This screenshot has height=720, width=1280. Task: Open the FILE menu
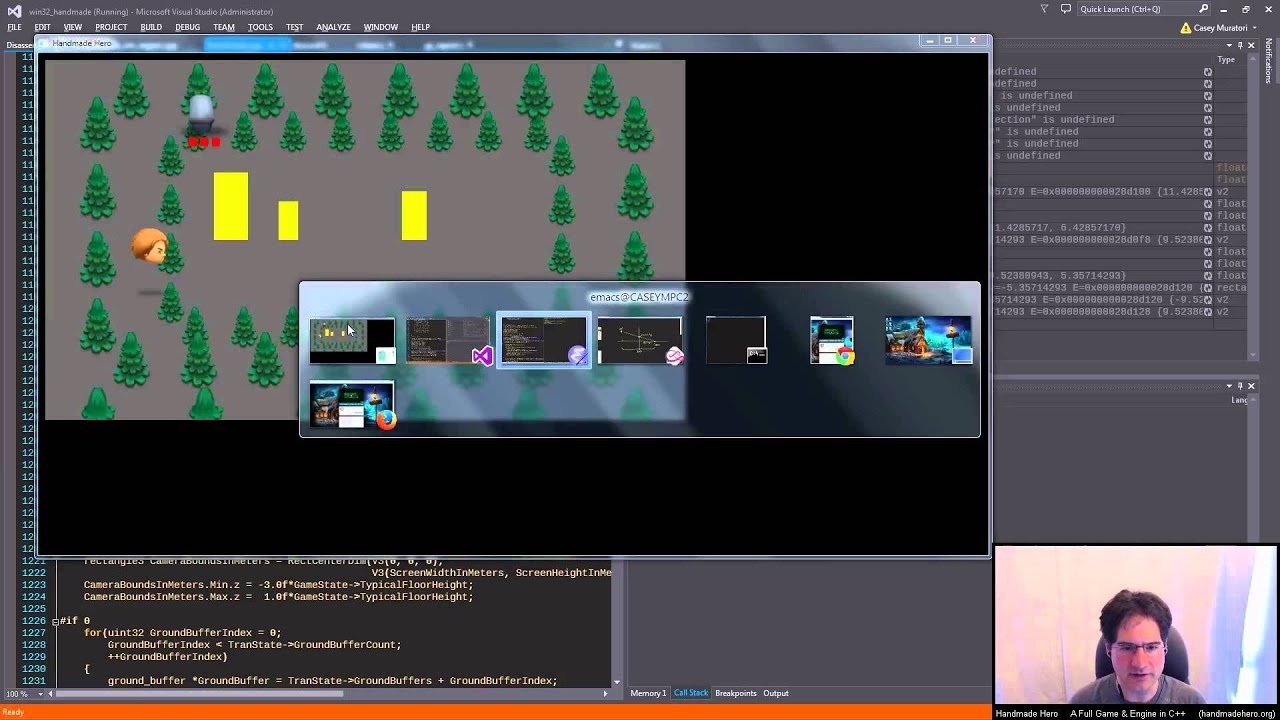14,27
